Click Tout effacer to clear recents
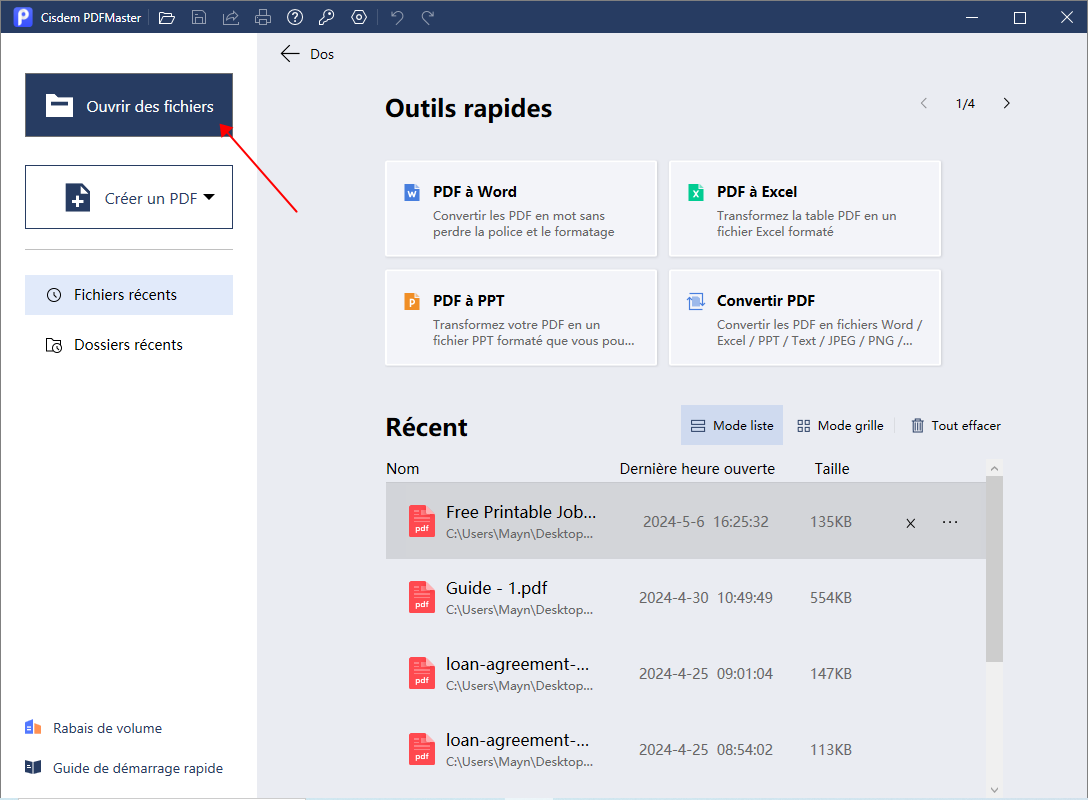Image resolution: width=1088 pixels, height=800 pixels. [x=956, y=425]
